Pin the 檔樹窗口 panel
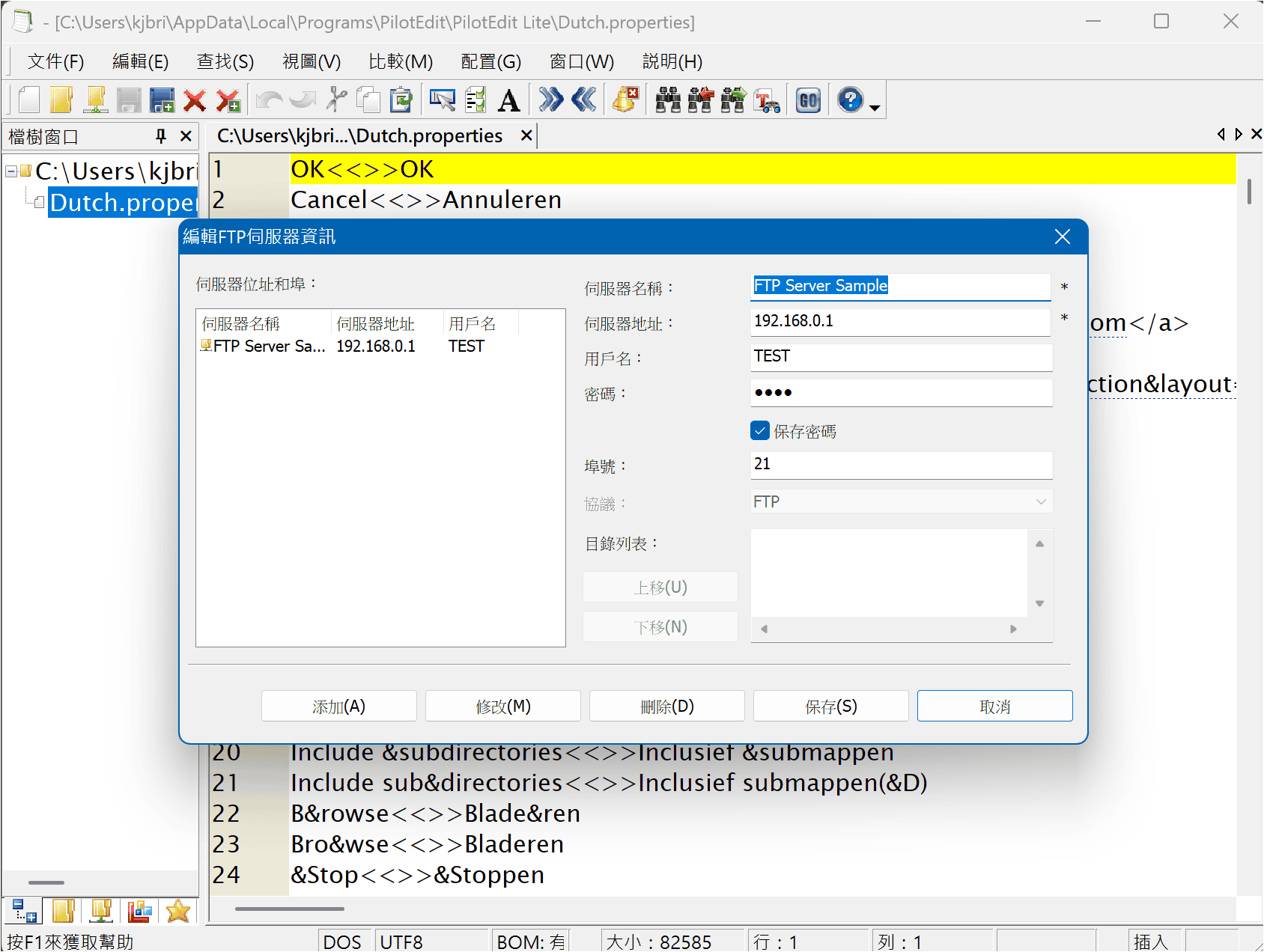The height and width of the screenshot is (952, 1264). (160, 136)
